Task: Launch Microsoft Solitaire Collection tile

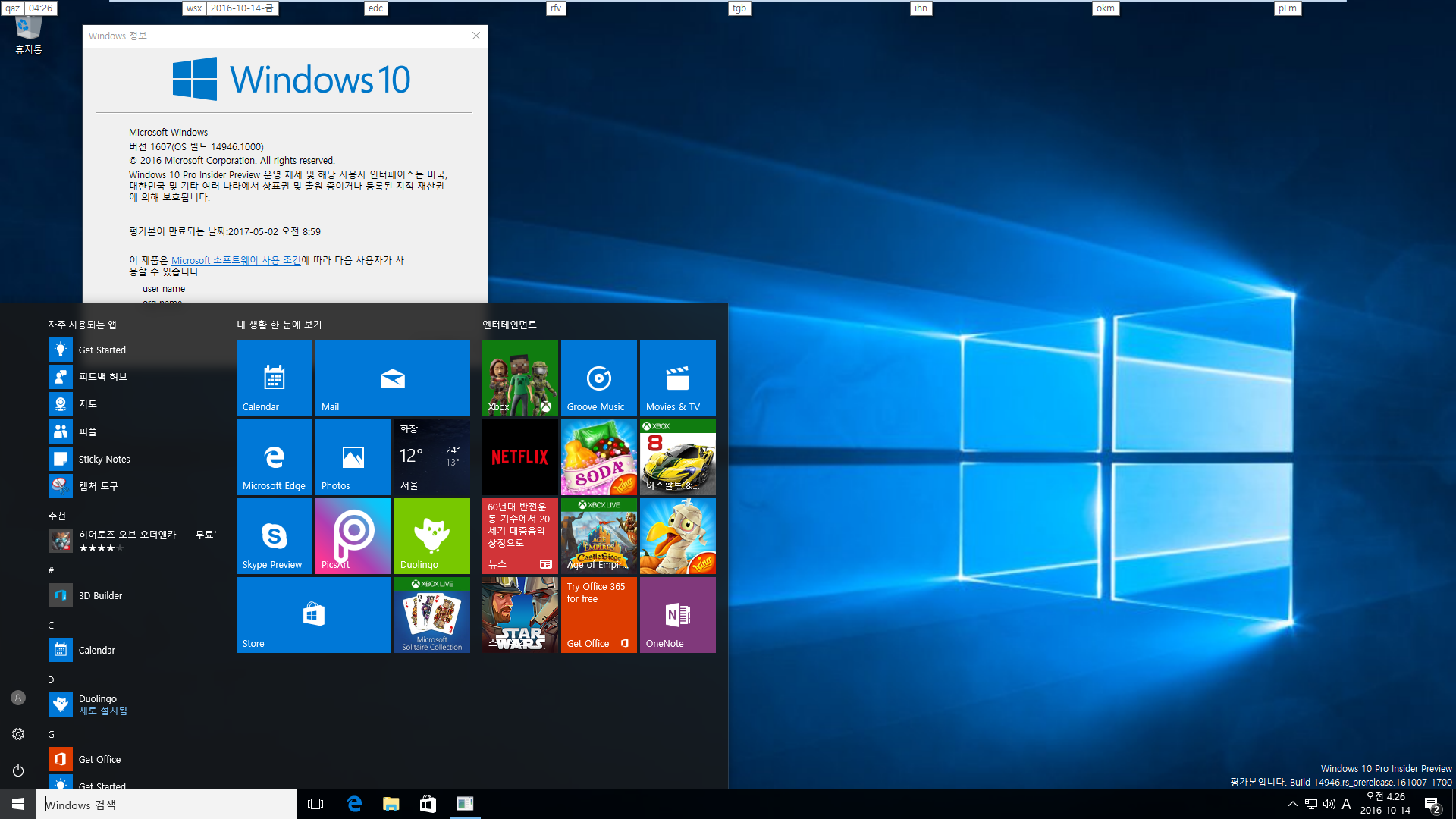Action: pos(431,614)
